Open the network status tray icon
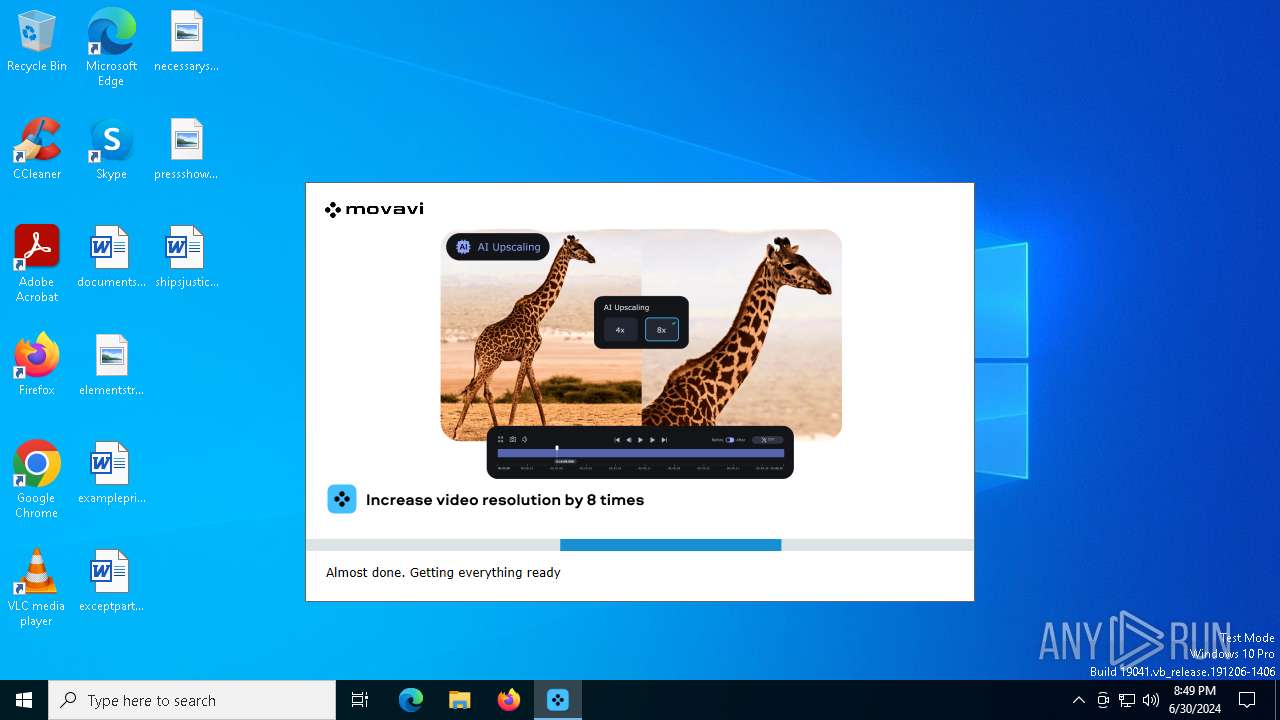The height and width of the screenshot is (720, 1280). [x=1127, y=700]
